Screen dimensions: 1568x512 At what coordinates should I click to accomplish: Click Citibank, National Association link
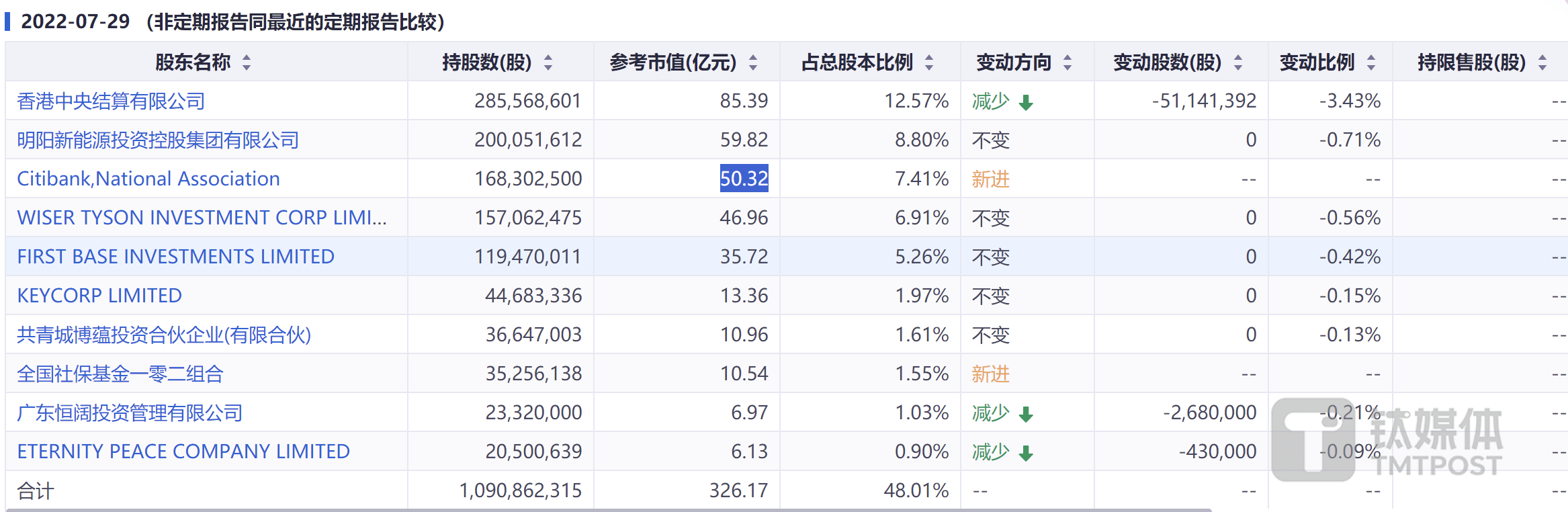pos(148,179)
